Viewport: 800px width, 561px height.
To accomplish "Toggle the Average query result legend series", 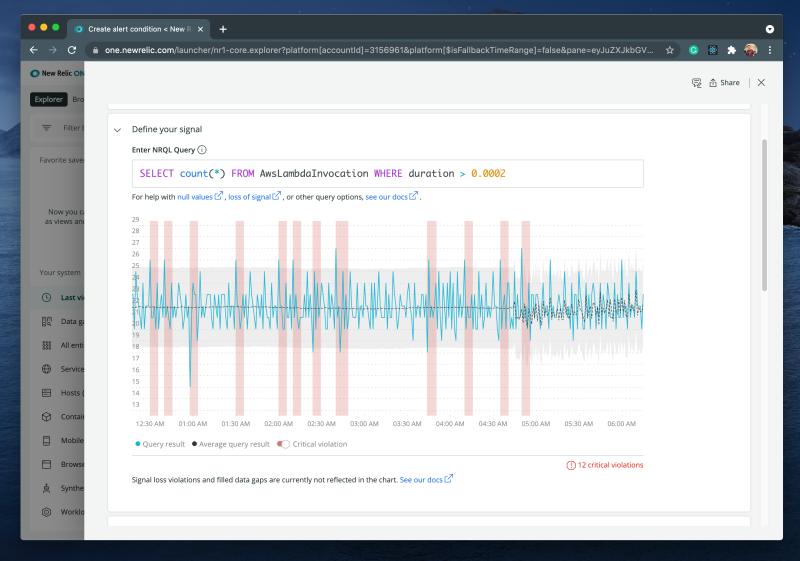I will tap(231, 444).
